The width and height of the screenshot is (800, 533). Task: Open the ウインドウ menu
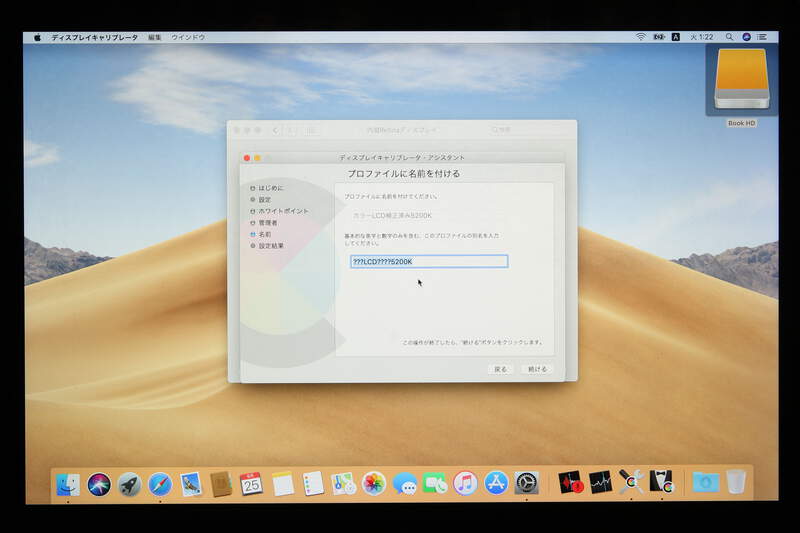188,37
